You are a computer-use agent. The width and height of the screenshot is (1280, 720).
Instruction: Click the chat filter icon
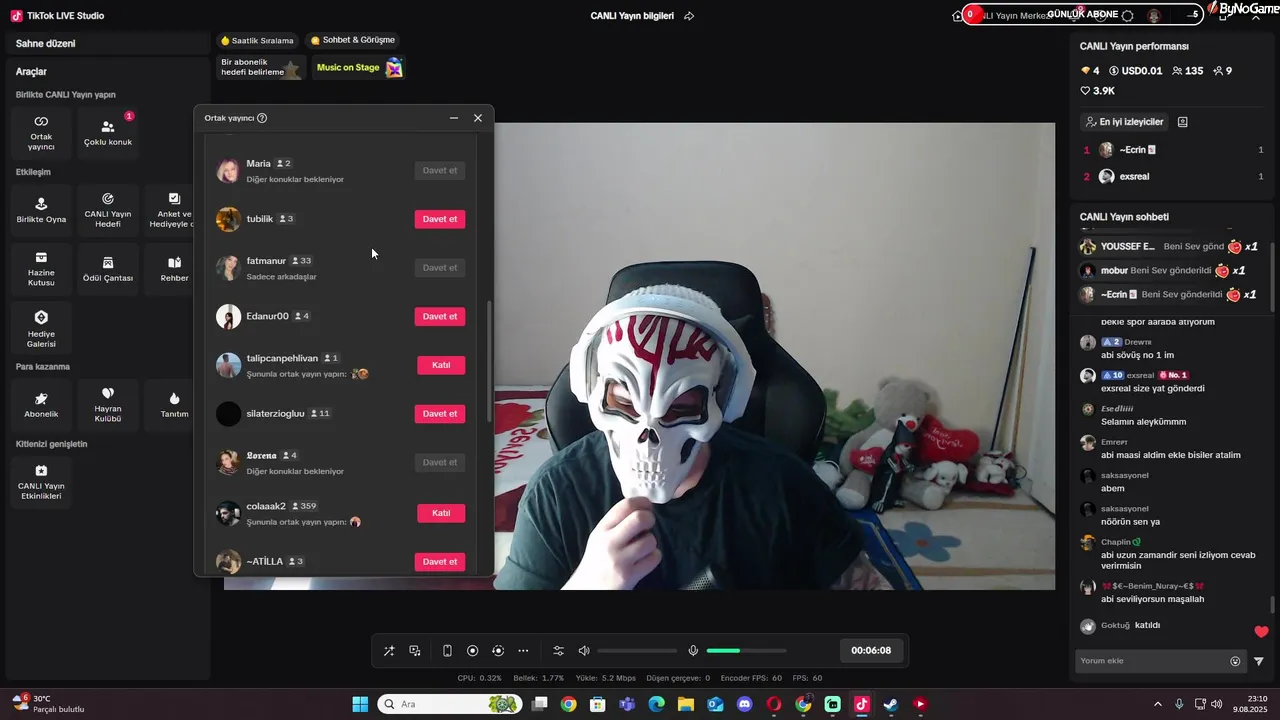(x=1259, y=661)
